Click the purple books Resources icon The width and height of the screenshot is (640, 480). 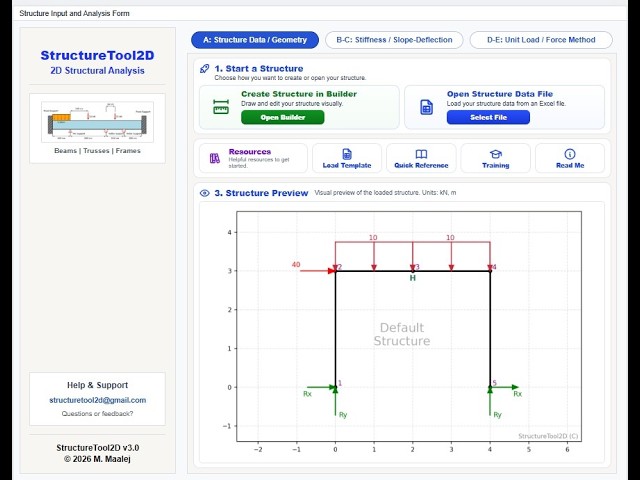coord(215,158)
